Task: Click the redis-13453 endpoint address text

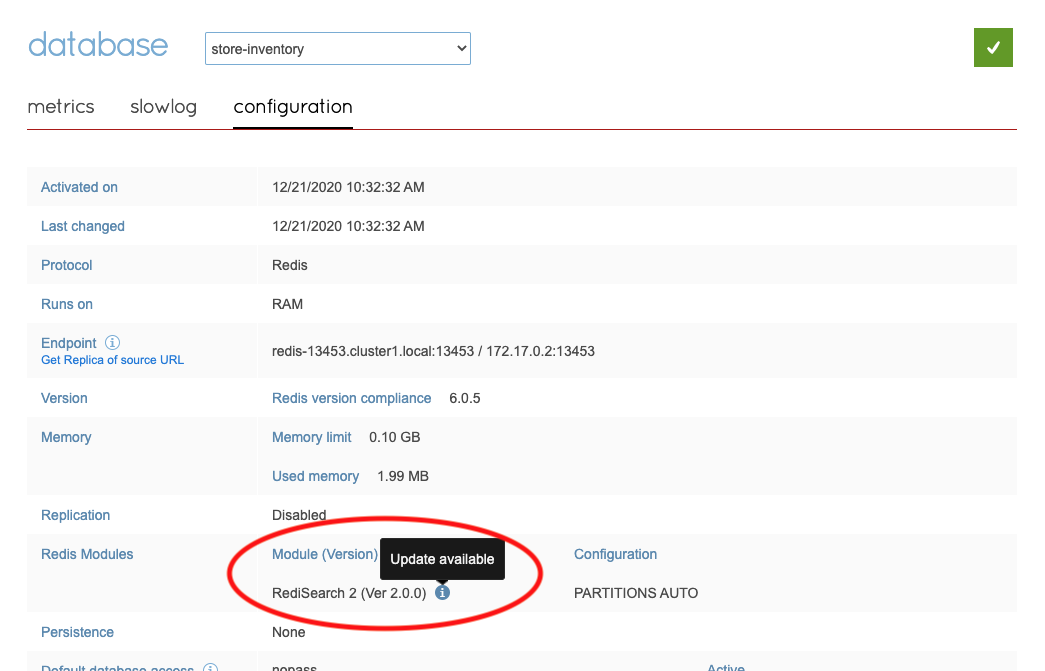Action: [x=433, y=351]
